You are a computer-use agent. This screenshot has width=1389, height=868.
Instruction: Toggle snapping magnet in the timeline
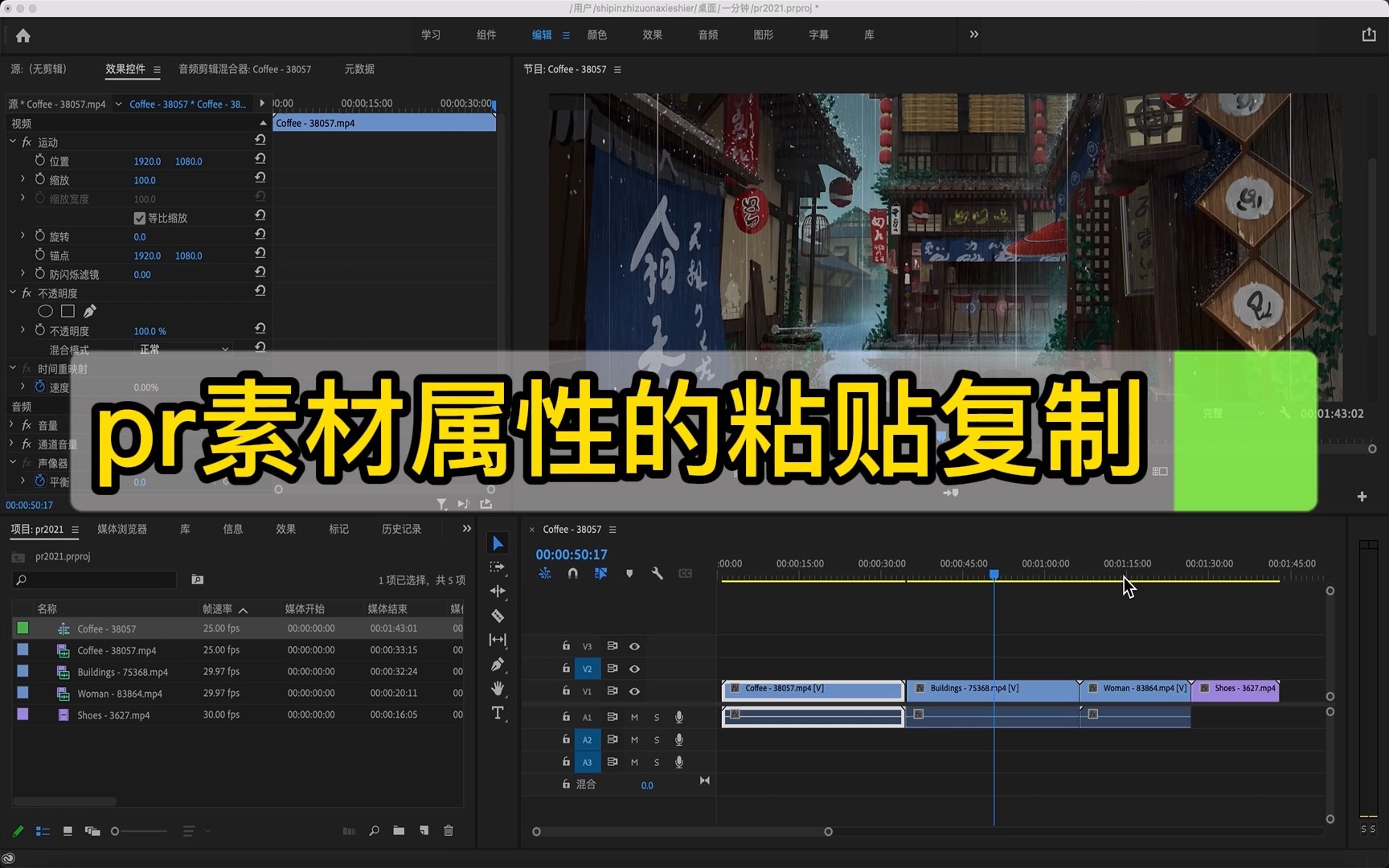click(x=572, y=573)
